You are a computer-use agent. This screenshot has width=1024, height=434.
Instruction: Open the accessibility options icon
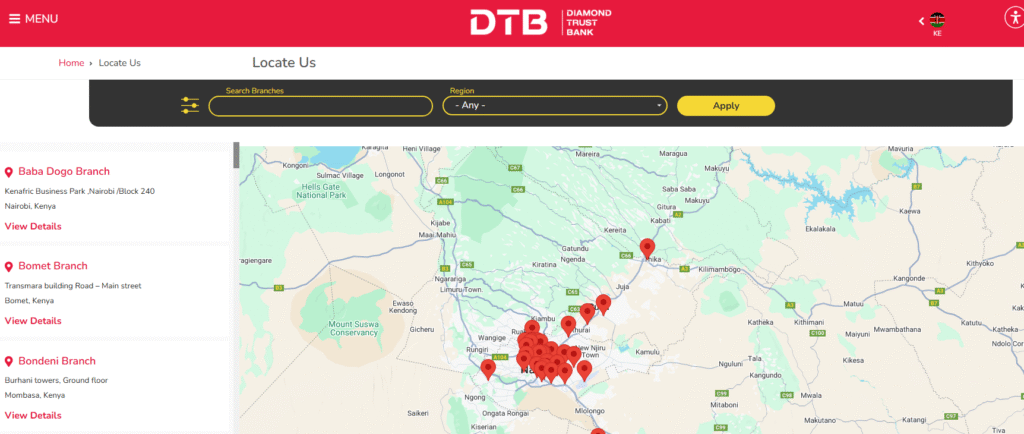click(x=1014, y=18)
